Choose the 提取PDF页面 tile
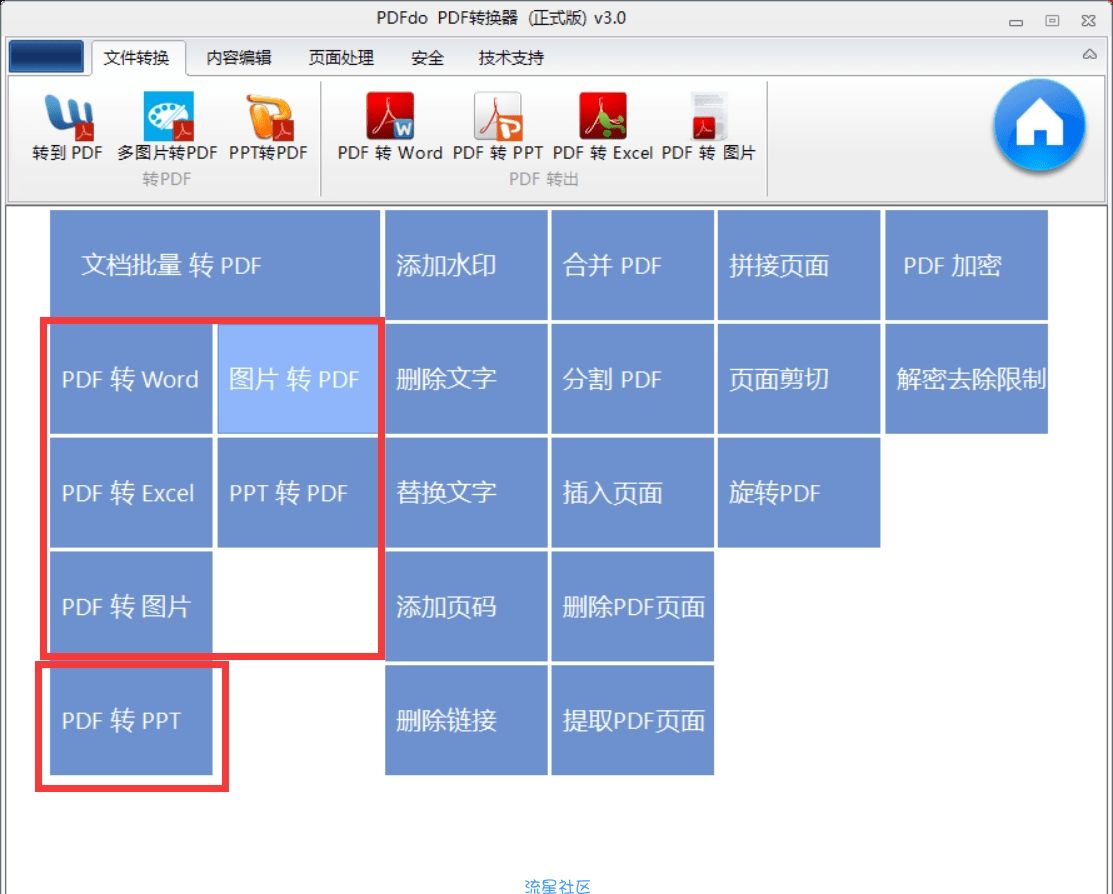This screenshot has width=1113, height=894. [632, 720]
